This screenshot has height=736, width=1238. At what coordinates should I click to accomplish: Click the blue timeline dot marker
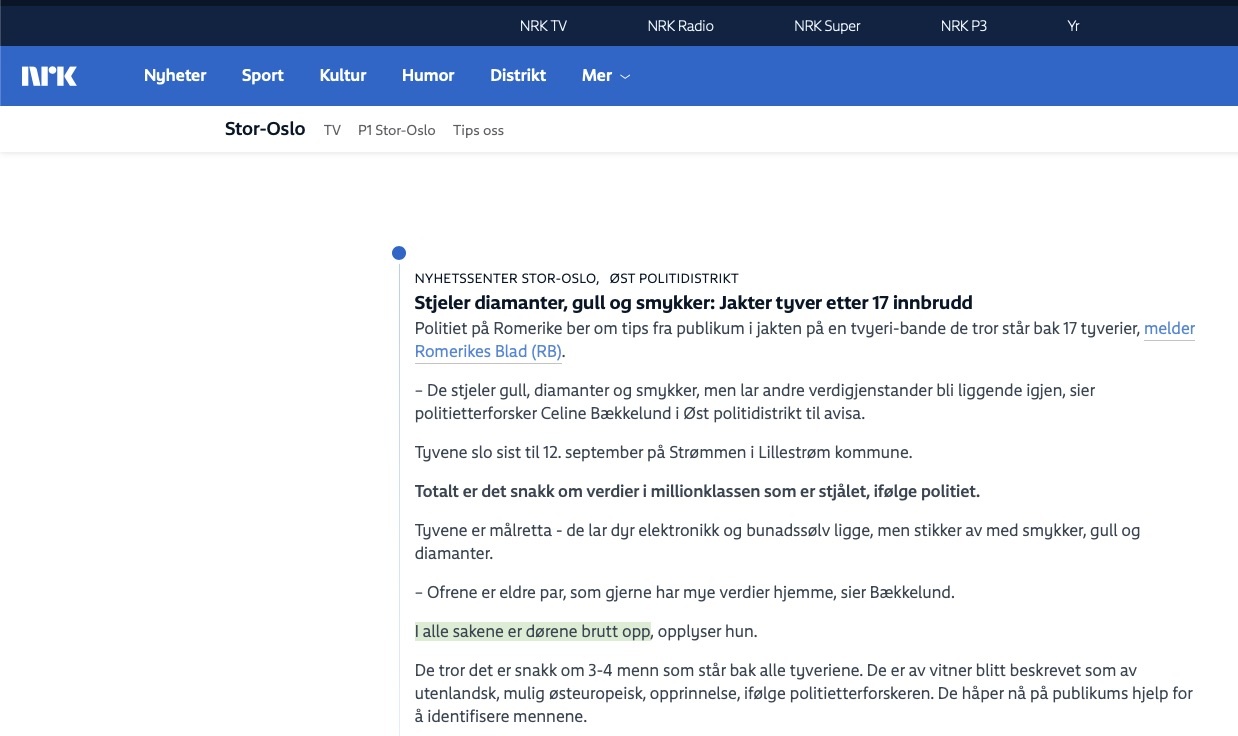[399, 253]
